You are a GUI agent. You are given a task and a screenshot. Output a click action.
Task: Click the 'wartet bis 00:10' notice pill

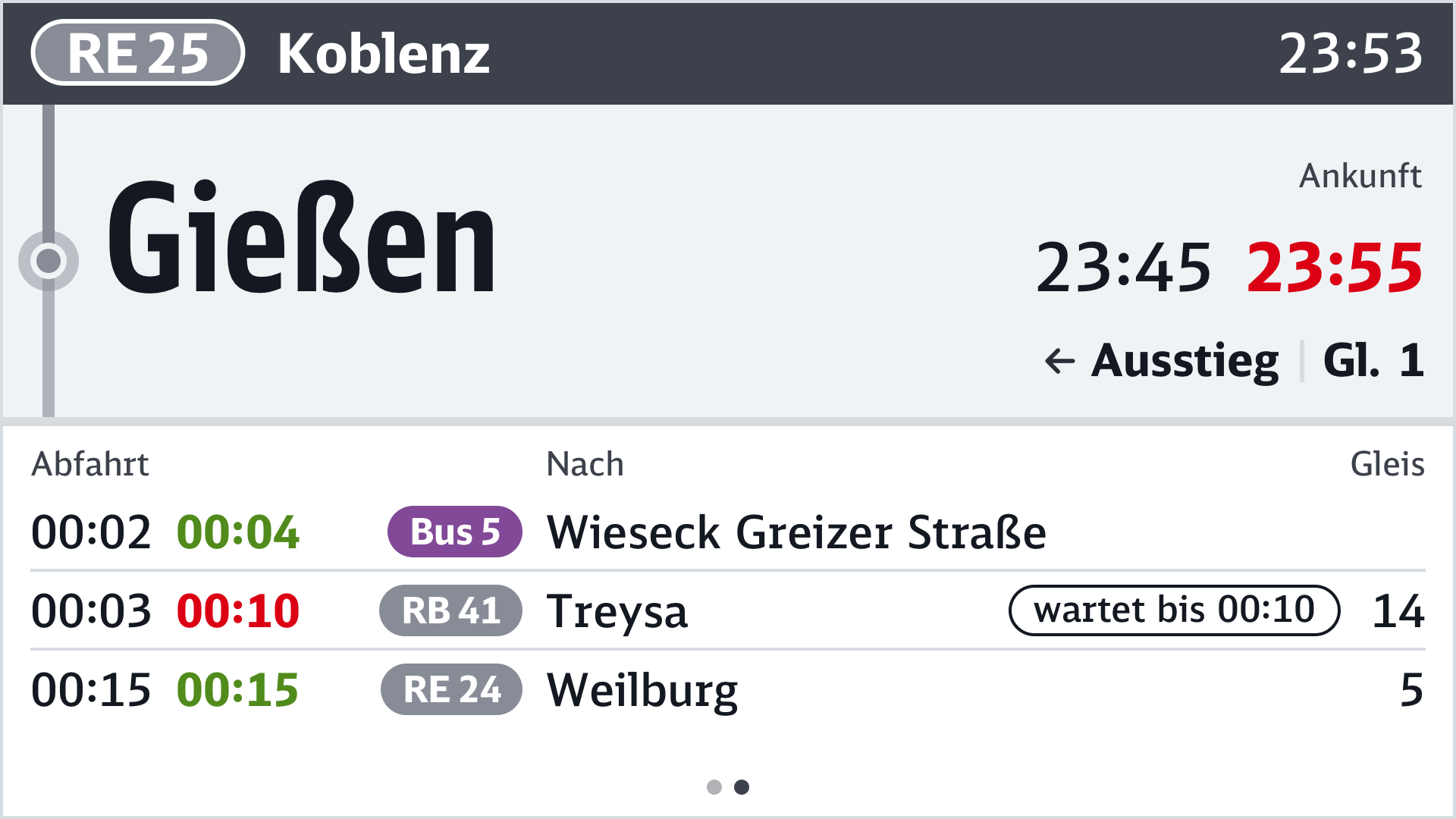(1173, 610)
